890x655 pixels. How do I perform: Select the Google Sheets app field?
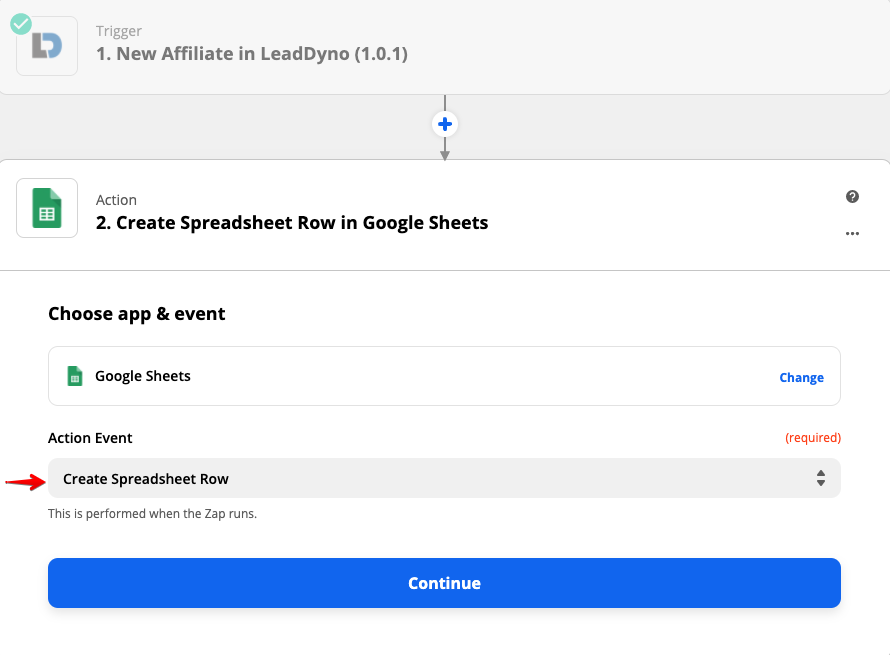[444, 376]
